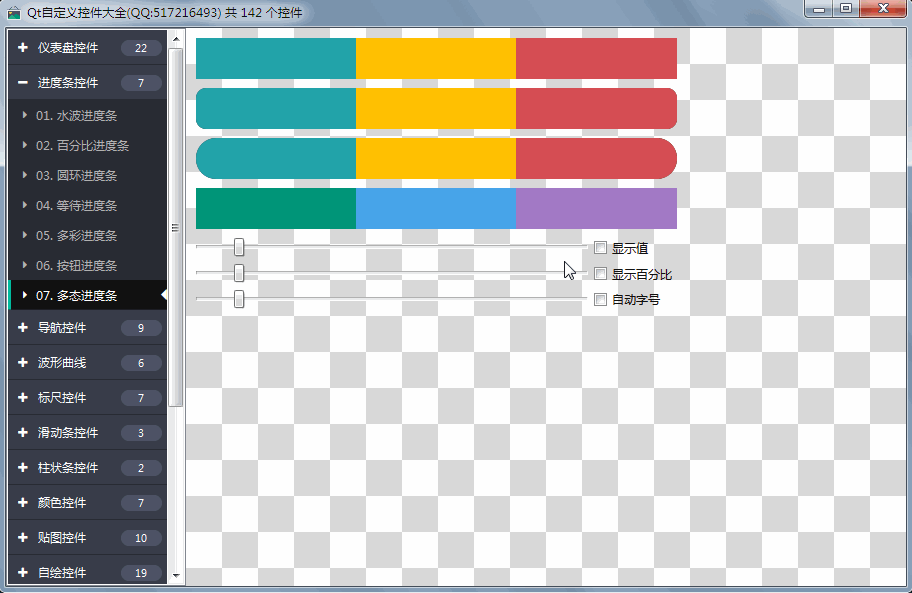Screen dimensions: 912x593
Task: Click the sidebar scrollbar down arrow
Action: 177,577
